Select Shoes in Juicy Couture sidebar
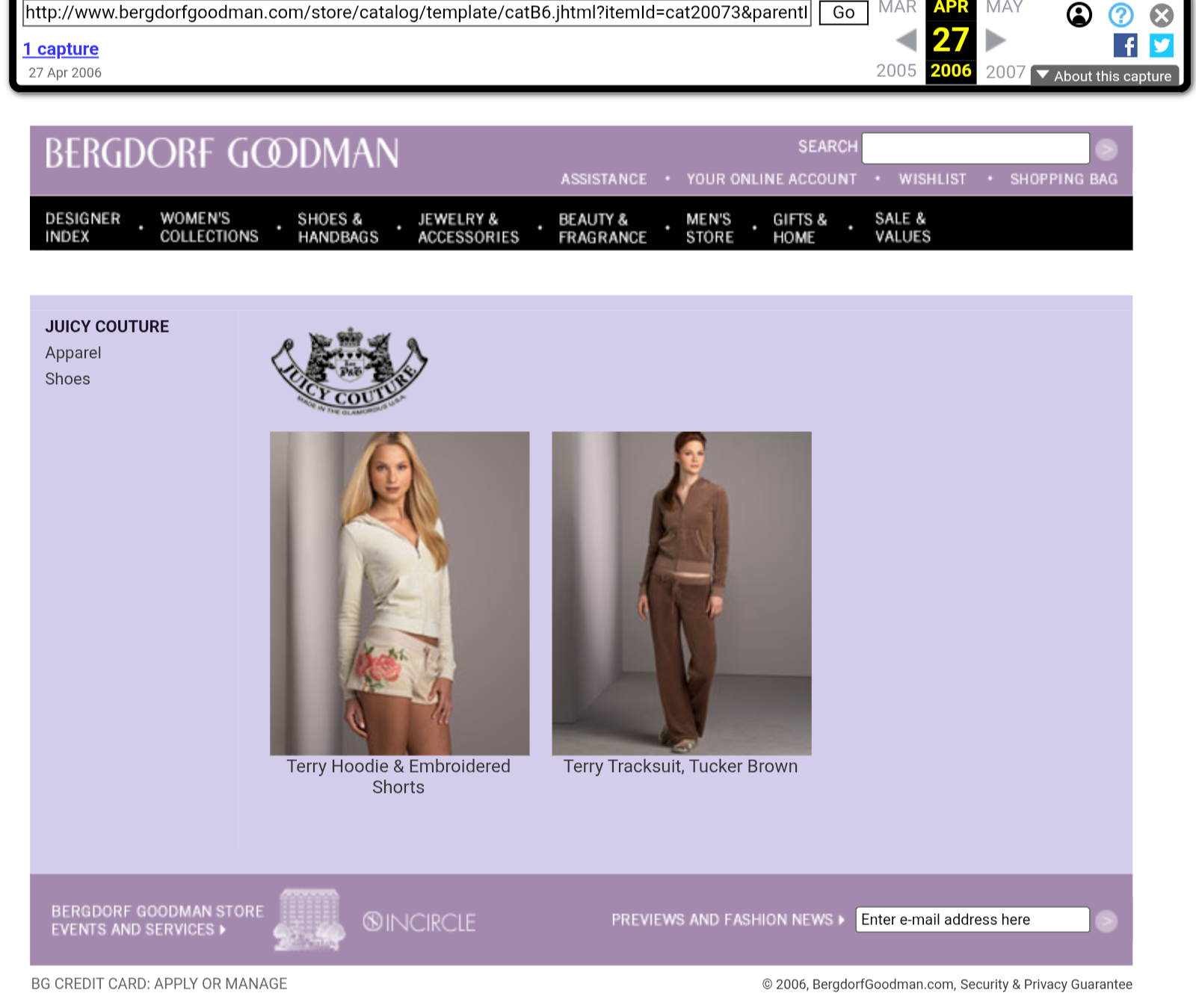This screenshot has height=1008, width=1196. 67,379
